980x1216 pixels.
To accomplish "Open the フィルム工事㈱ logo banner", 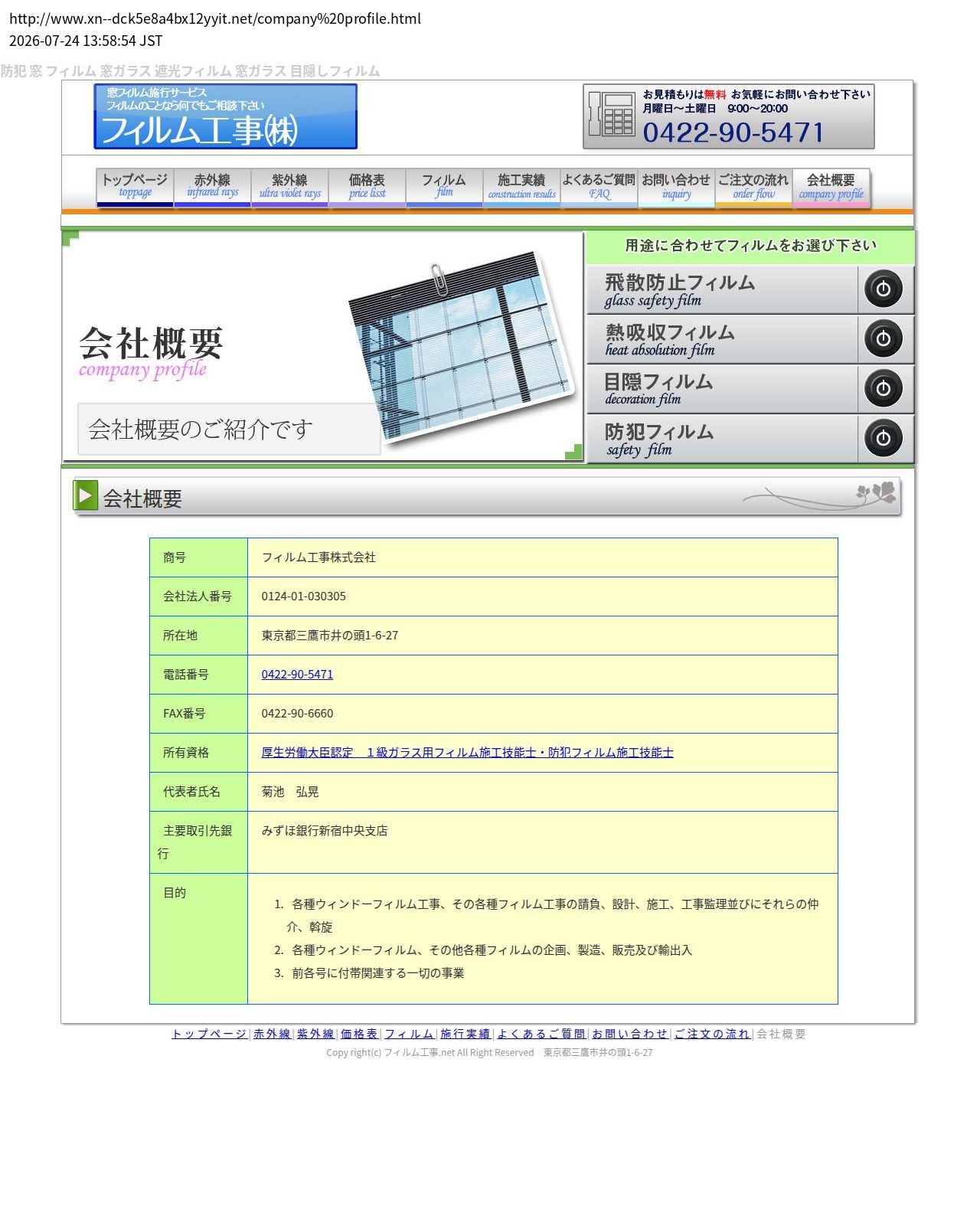I will [x=225, y=116].
